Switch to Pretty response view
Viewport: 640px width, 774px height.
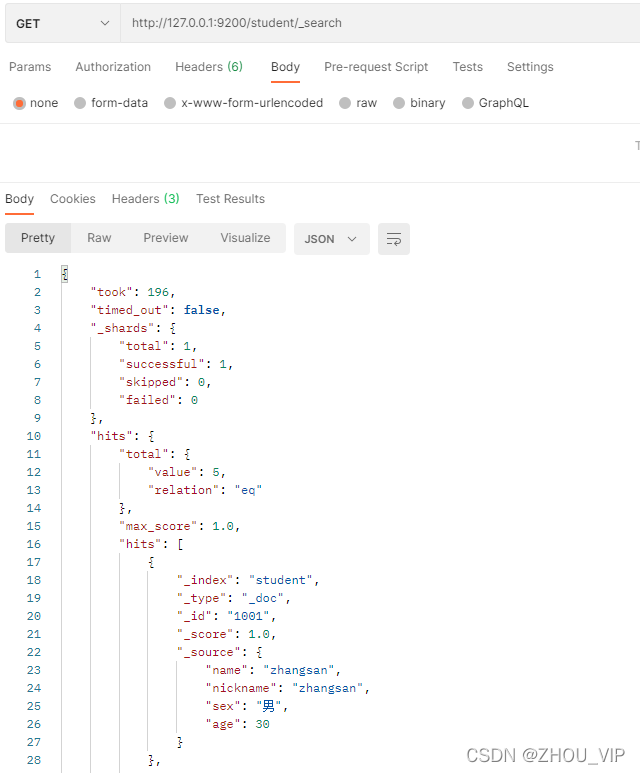click(x=38, y=238)
